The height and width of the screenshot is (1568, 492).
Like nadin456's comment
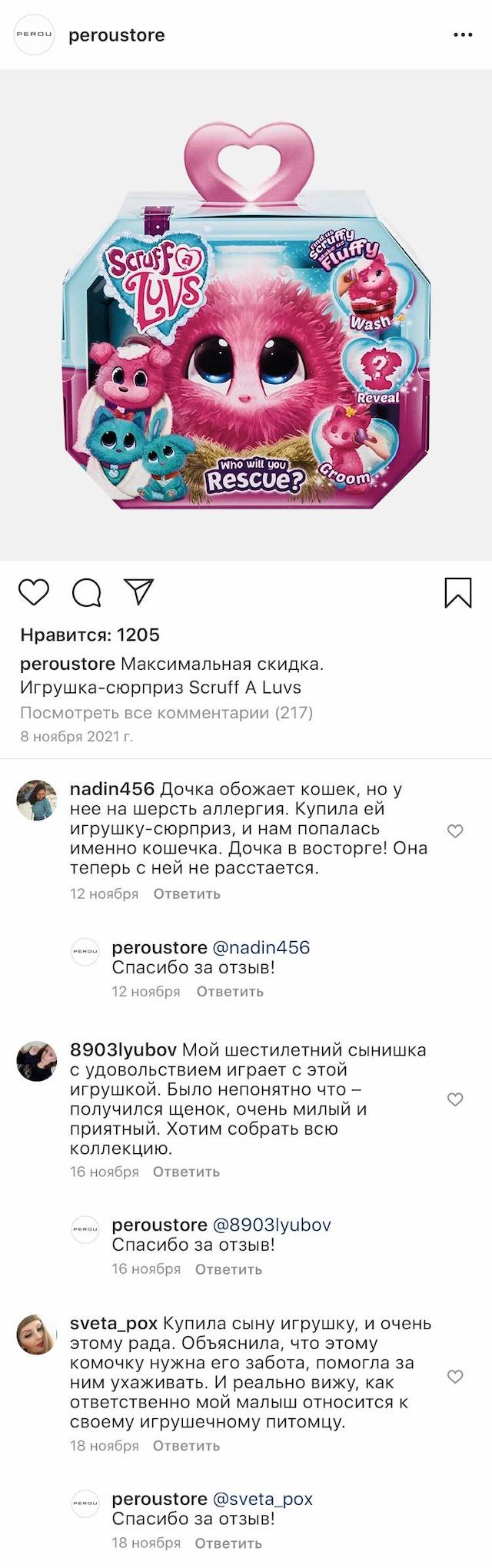455,831
